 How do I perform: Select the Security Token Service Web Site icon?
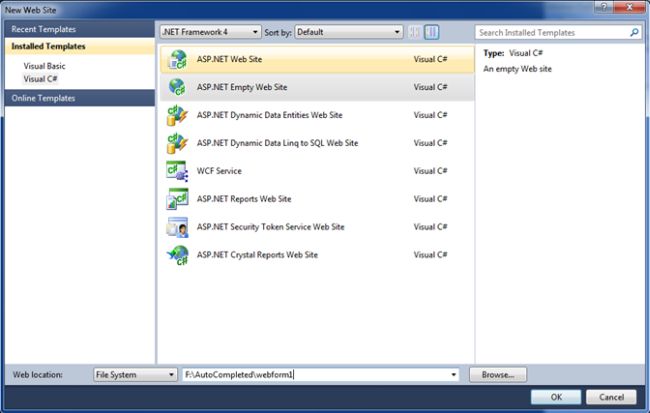coord(177,227)
